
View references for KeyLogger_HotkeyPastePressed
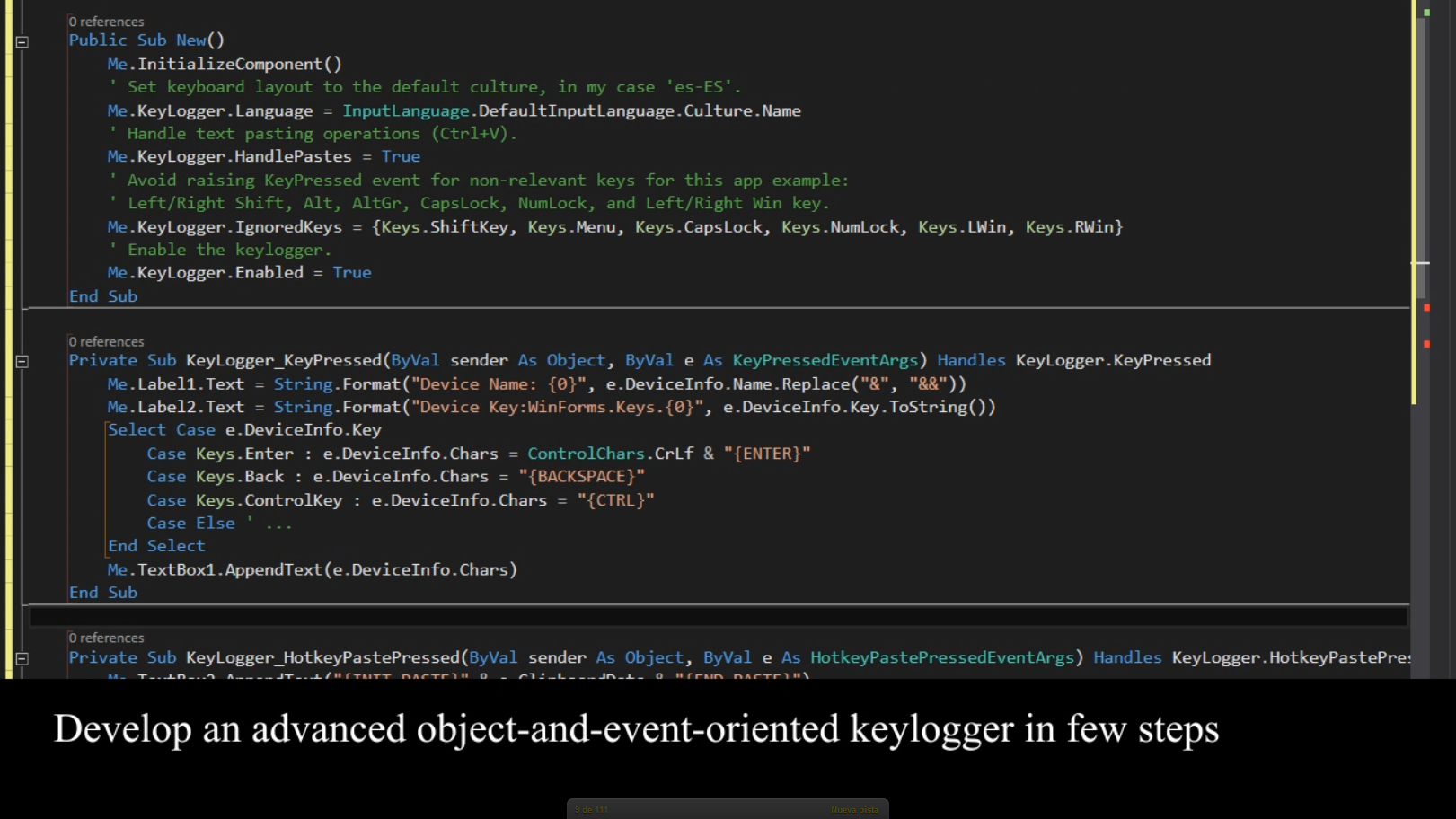(106, 637)
